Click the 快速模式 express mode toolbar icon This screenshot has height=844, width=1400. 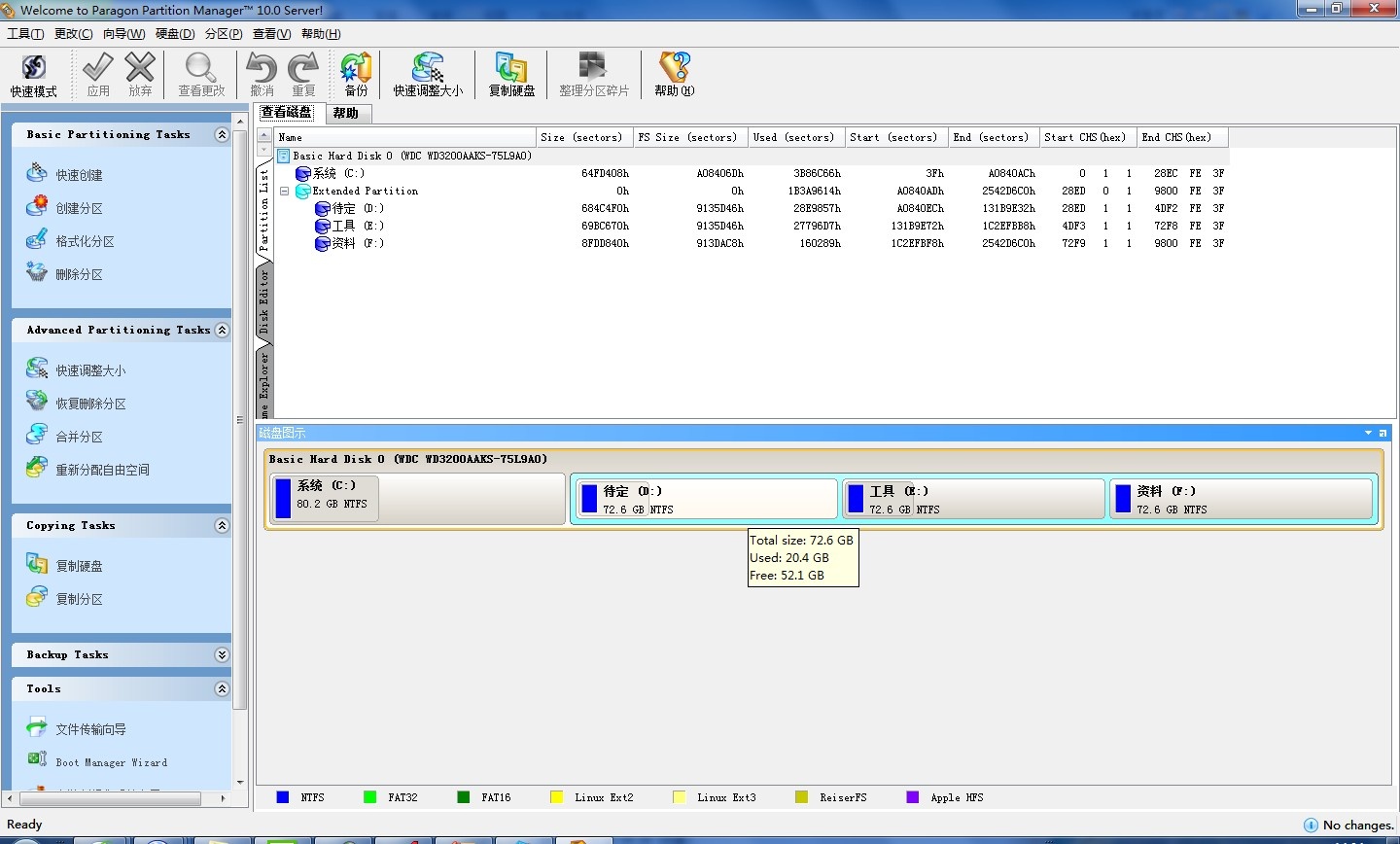(34, 75)
